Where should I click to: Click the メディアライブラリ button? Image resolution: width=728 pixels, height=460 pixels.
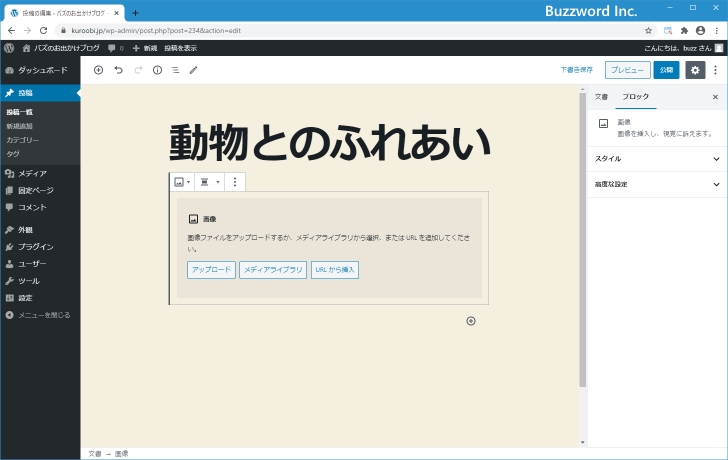pos(273,270)
